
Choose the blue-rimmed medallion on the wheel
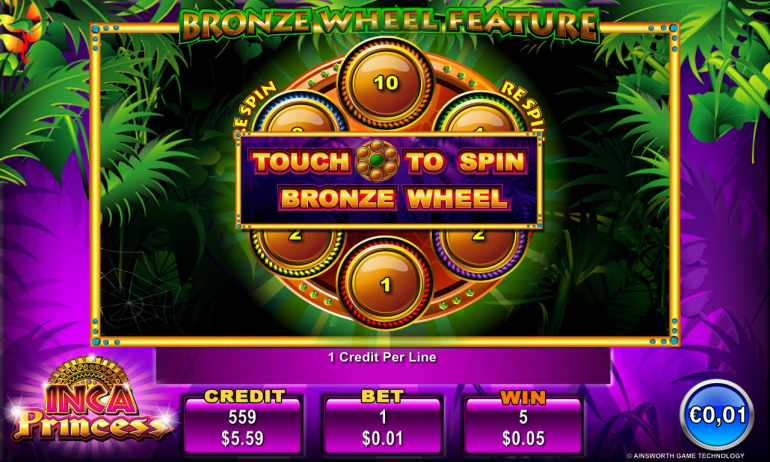click(x=298, y=115)
